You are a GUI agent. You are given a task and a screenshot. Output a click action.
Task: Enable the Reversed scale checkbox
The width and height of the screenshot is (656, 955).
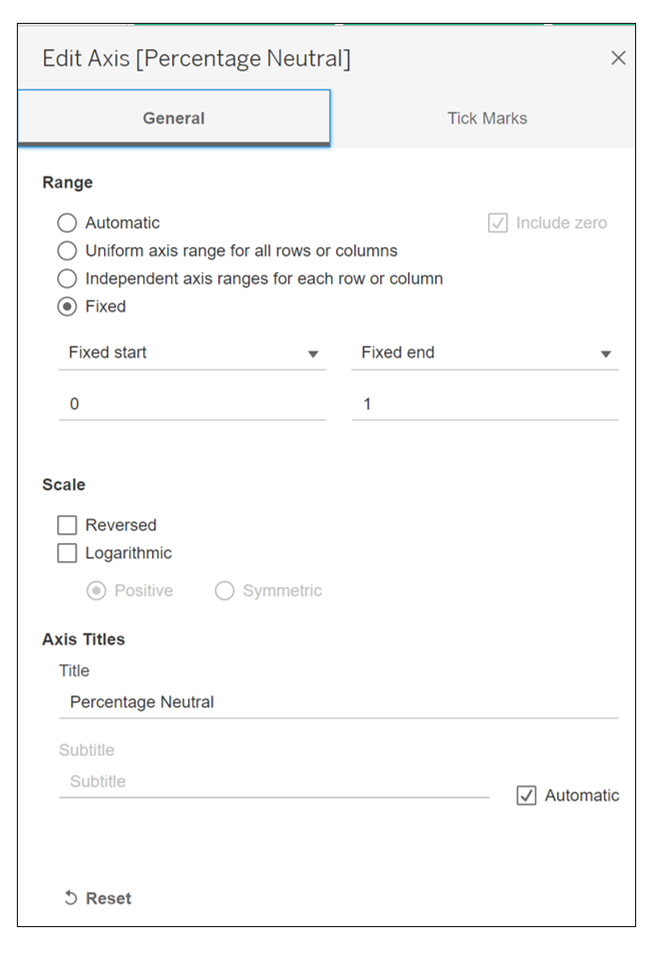pos(67,525)
